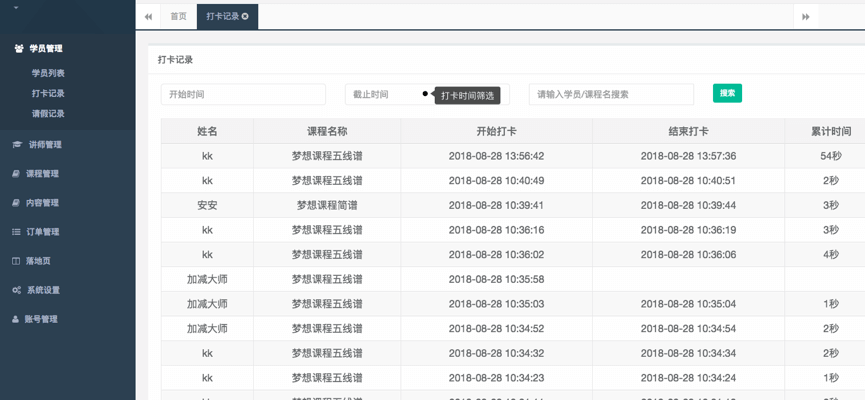This screenshot has width=865, height=400.
Task: Select 学员列表 in the sidebar submenu
Action: pyautogui.click(x=48, y=73)
